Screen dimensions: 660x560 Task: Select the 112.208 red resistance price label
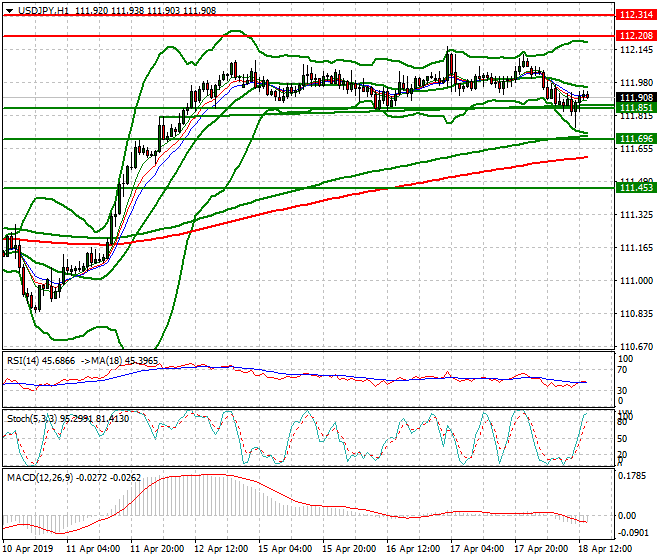pos(636,36)
